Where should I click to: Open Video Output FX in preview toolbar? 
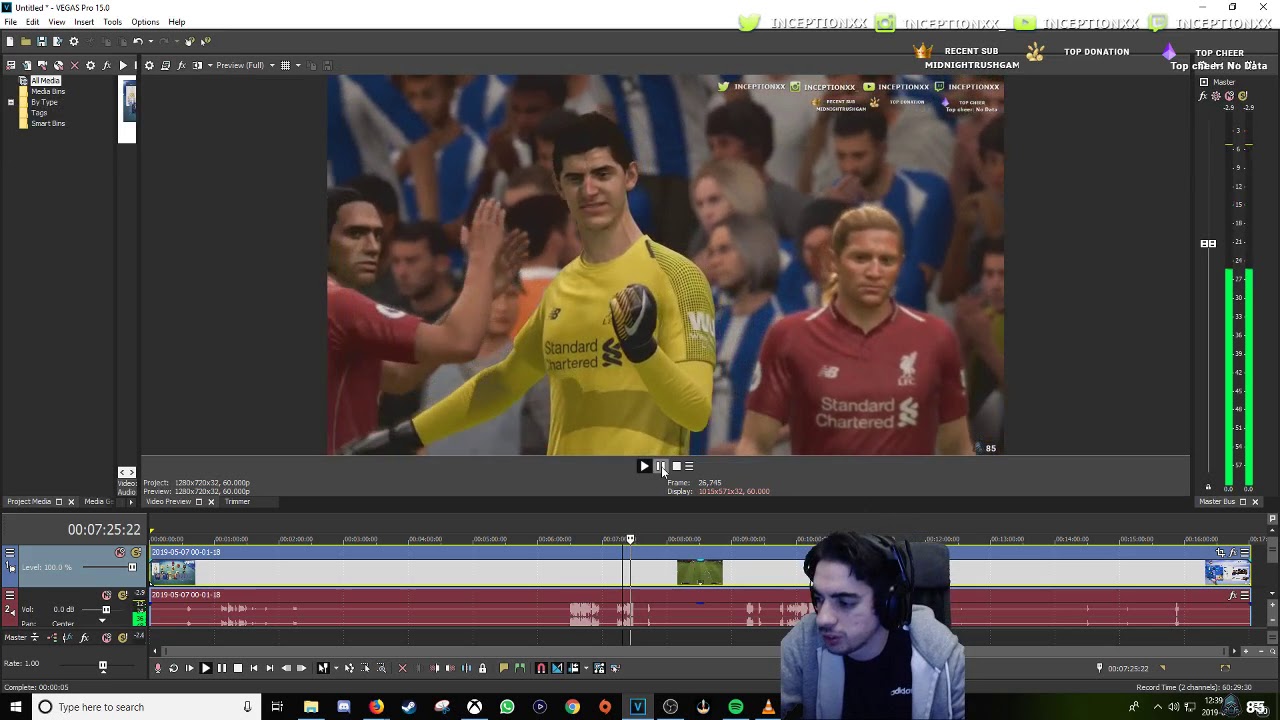[181, 65]
